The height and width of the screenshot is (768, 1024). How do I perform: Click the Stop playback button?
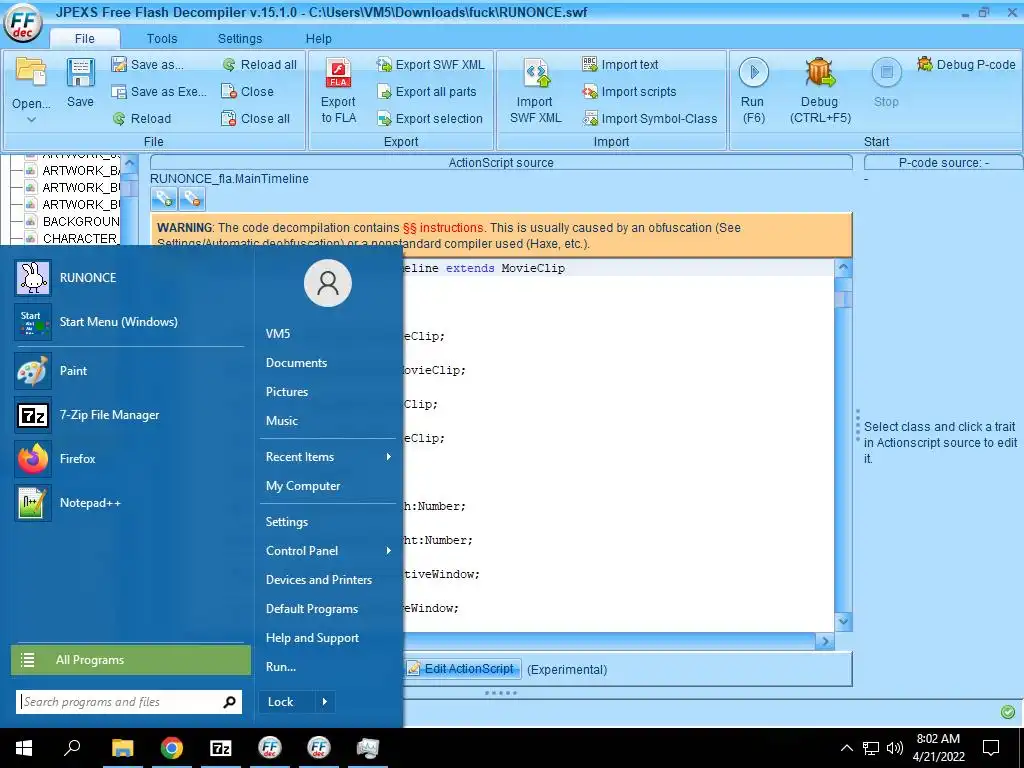point(886,83)
